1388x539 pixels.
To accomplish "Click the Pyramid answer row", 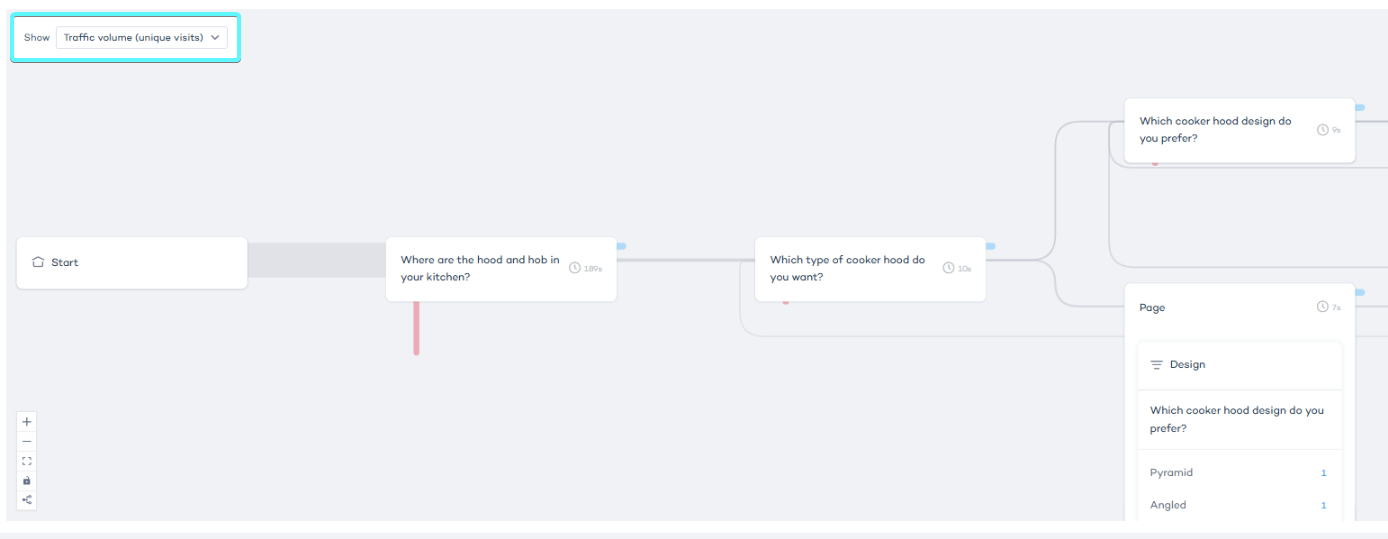I will (x=1238, y=473).
